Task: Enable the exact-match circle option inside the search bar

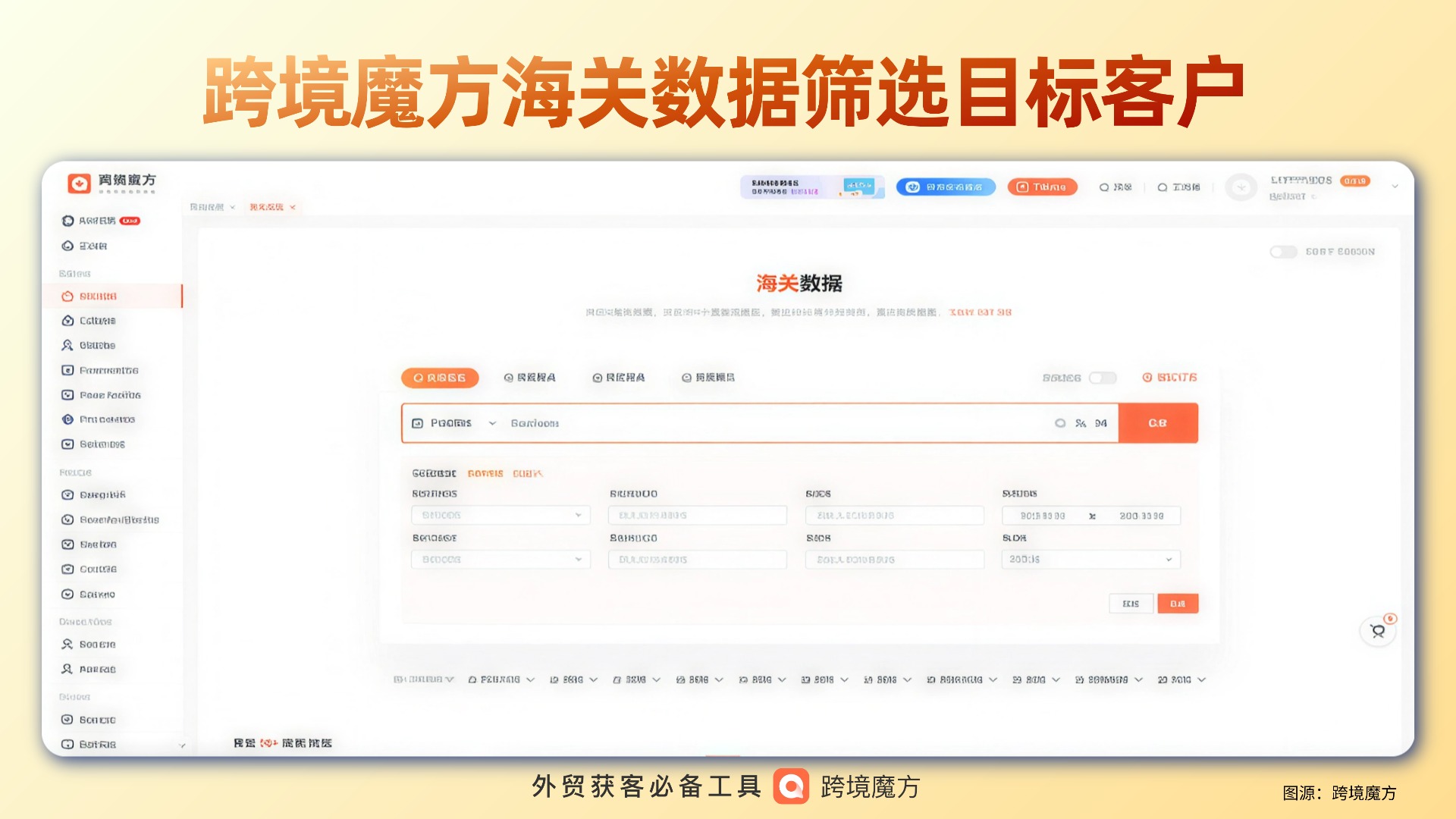Action: 1060,423
